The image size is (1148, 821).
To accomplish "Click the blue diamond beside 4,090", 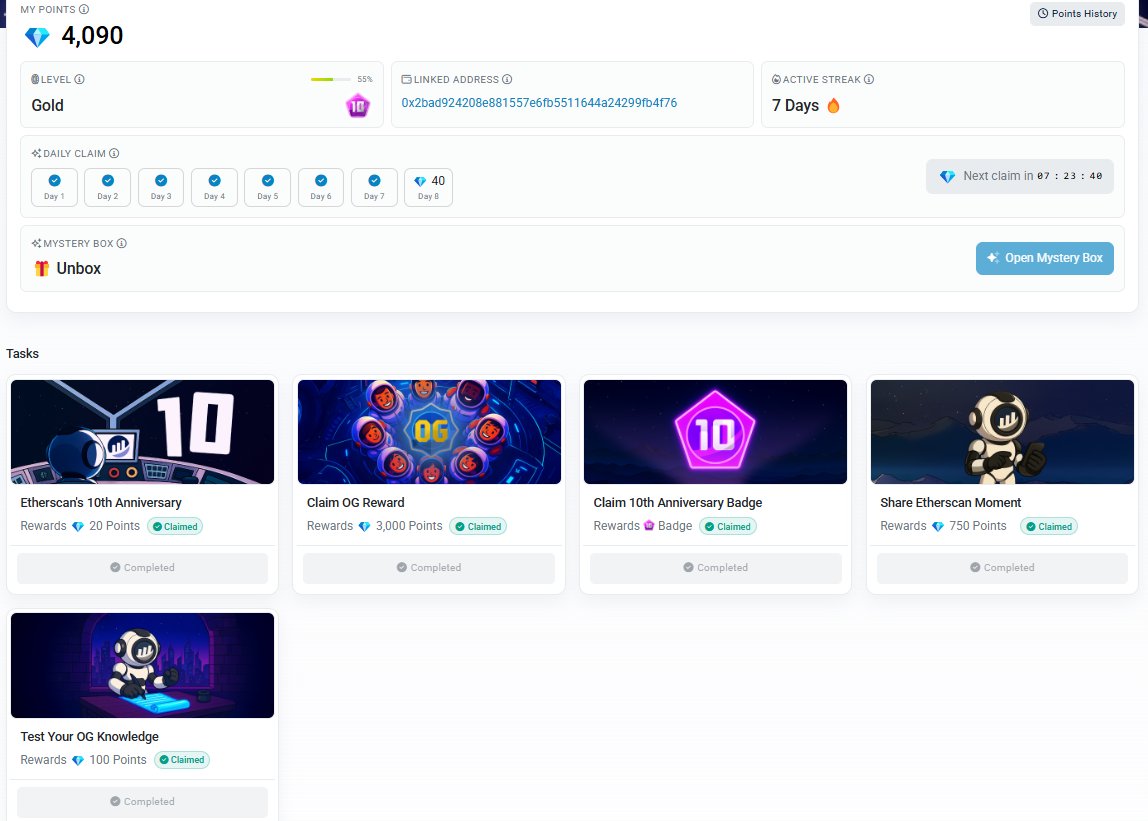I will click(37, 36).
